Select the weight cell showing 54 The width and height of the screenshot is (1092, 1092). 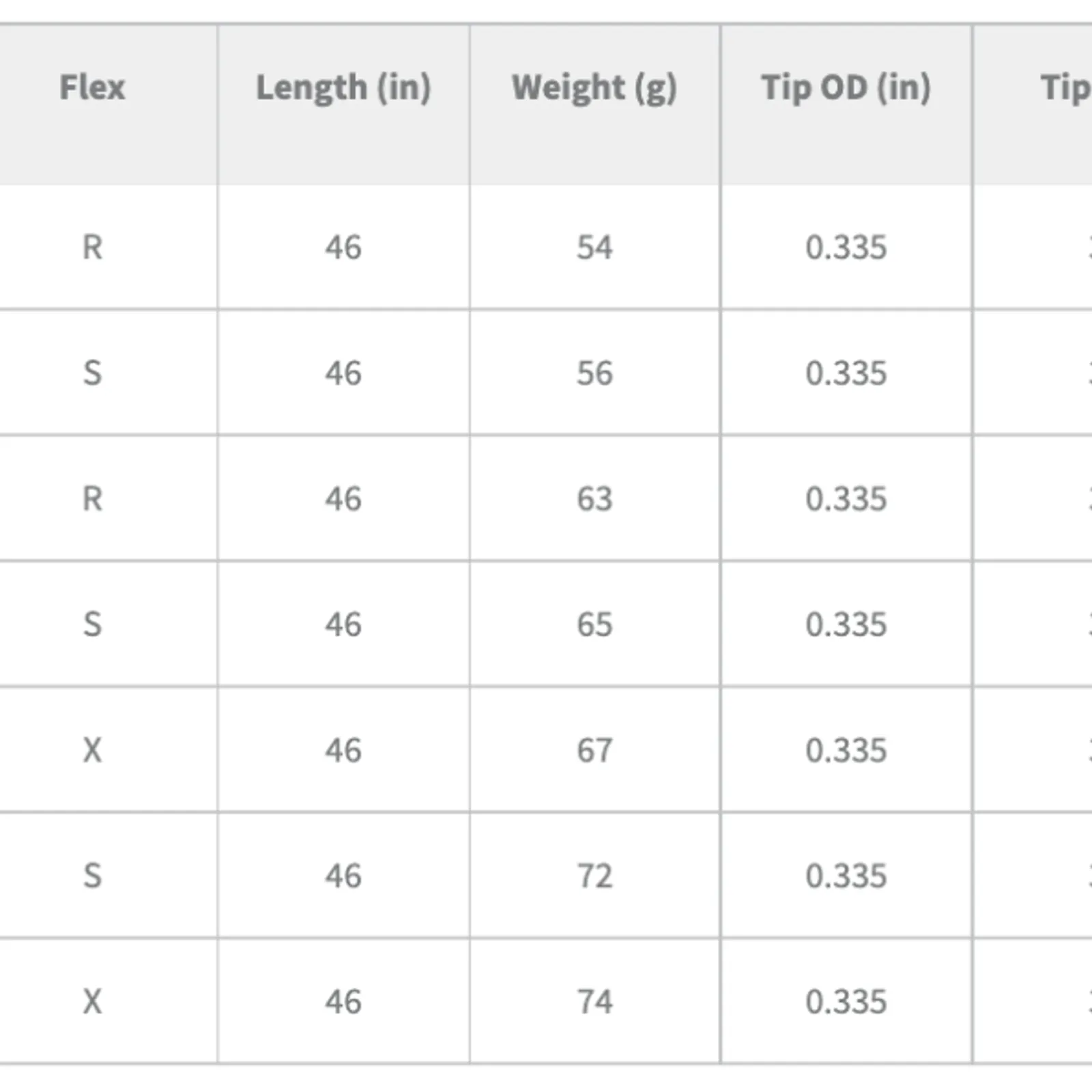tap(594, 247)
